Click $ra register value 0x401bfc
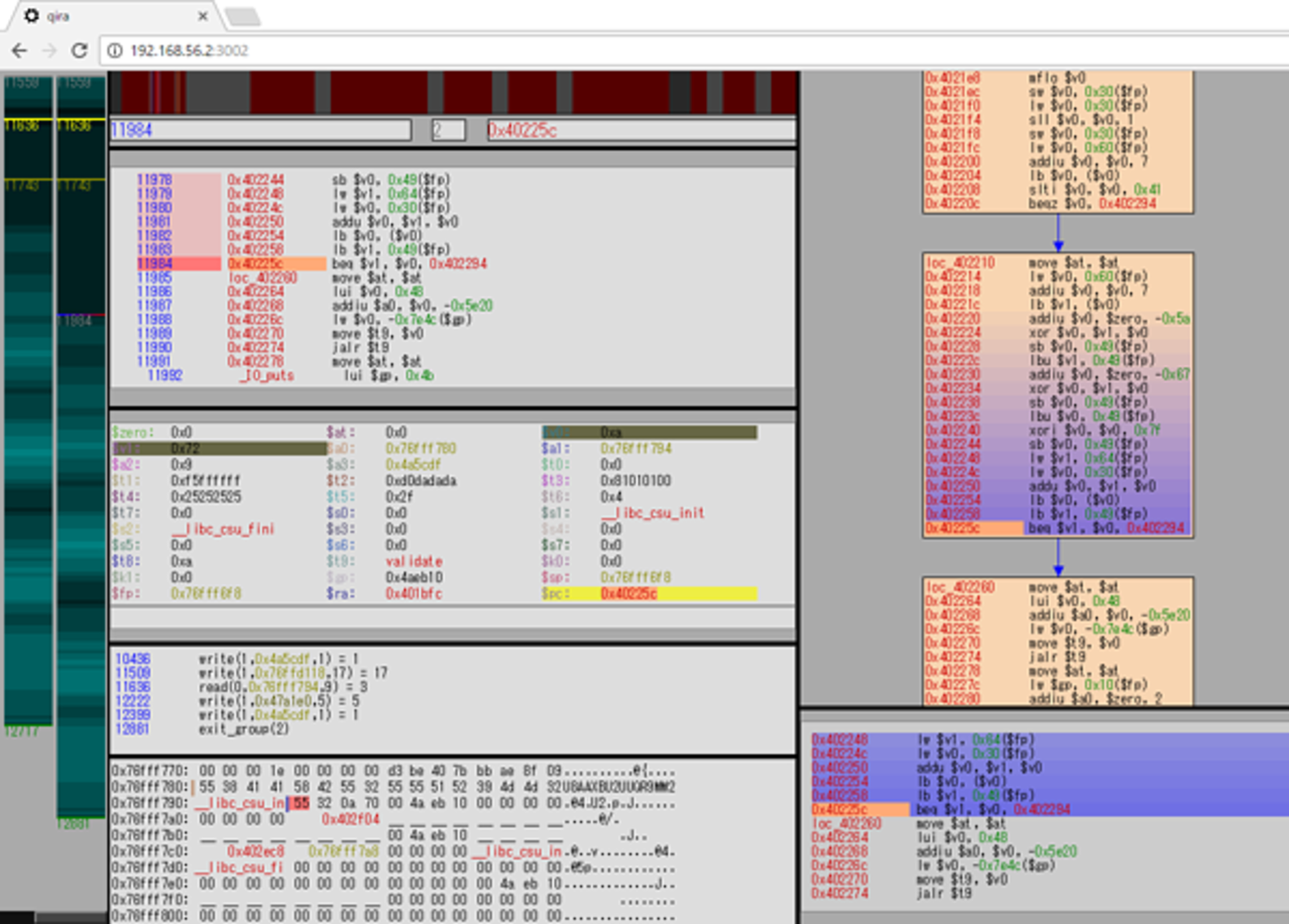This screenshot has width=1289, height=924. pyautogui.click(x=413, y=594)
